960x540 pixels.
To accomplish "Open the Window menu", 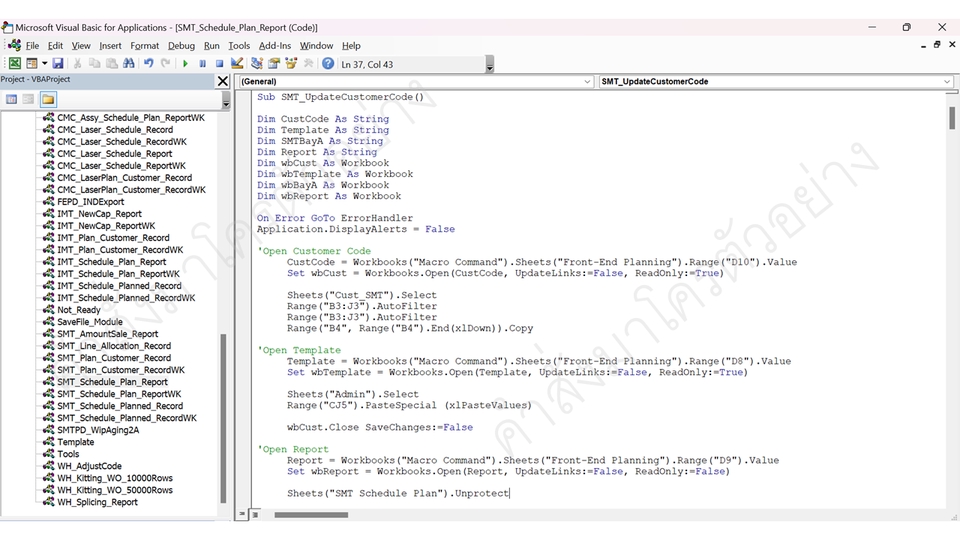I will coord(316,46).
